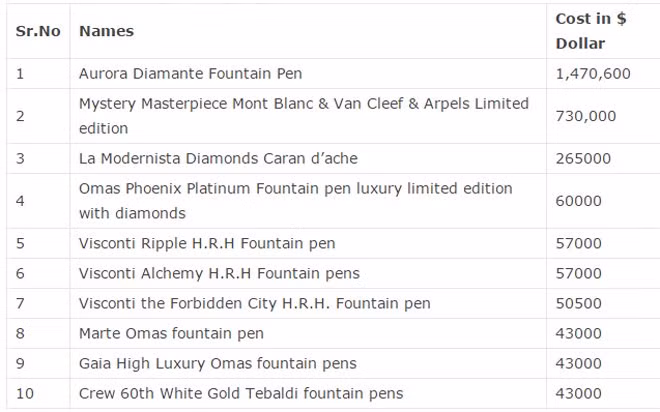Screen dimensions: 660x412
Task: Click serial number 10 cell
Action: point(25,393)
